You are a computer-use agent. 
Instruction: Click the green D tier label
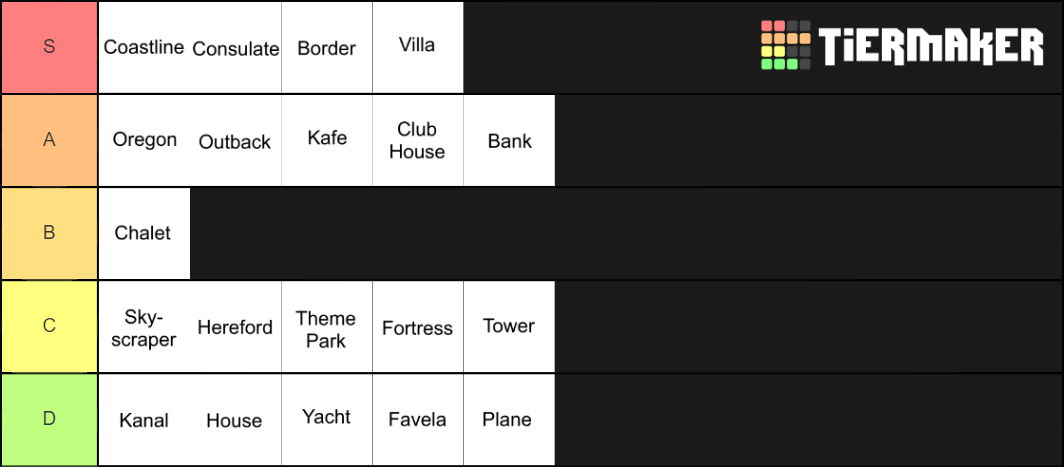coord(49,419)
